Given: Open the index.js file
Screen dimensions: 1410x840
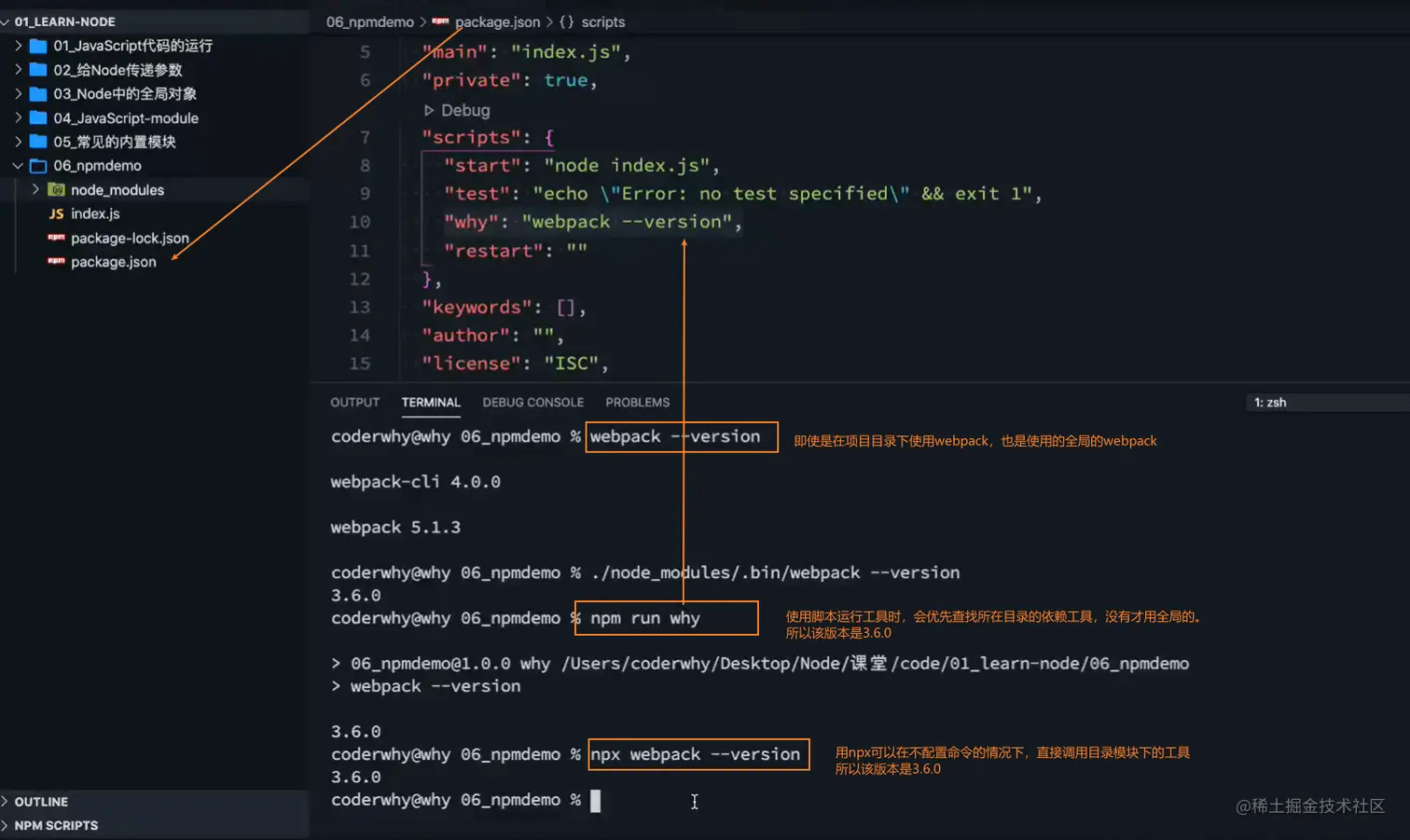Looking at the screenshot, I should pyautogui.click(x=95, y=213).
